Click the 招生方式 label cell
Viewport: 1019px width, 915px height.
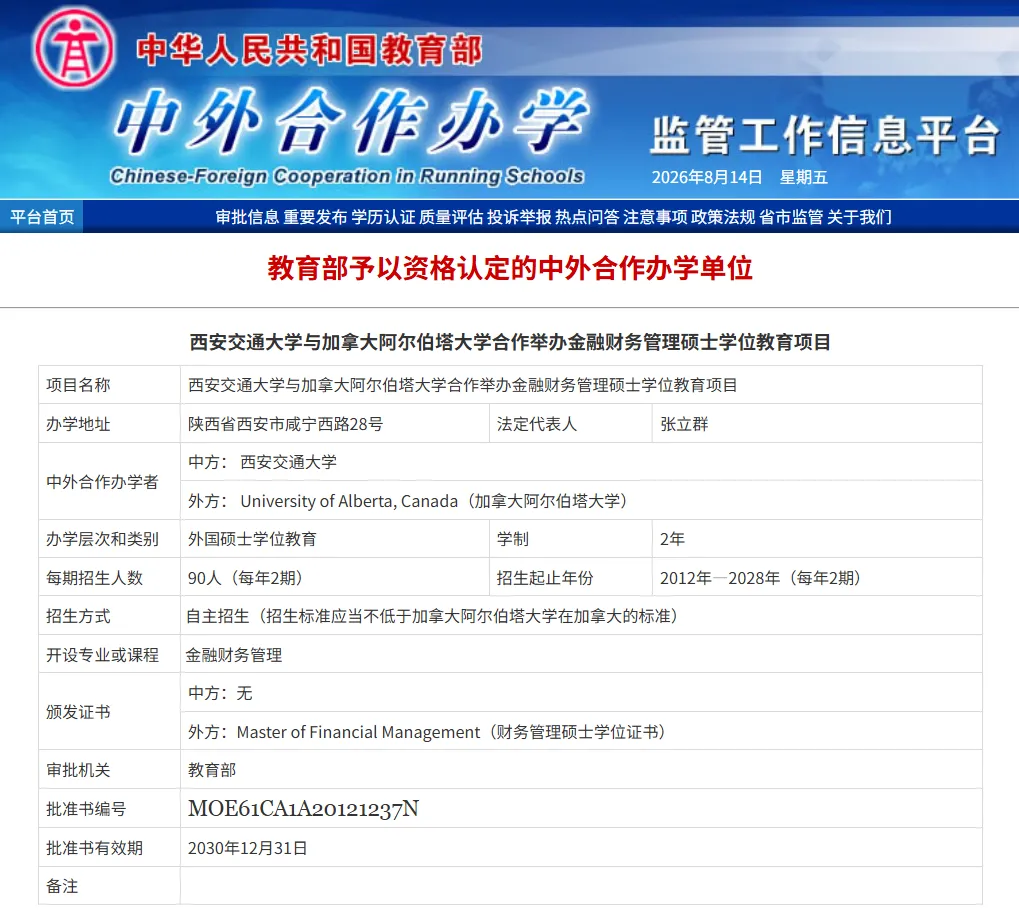point(109,615)
